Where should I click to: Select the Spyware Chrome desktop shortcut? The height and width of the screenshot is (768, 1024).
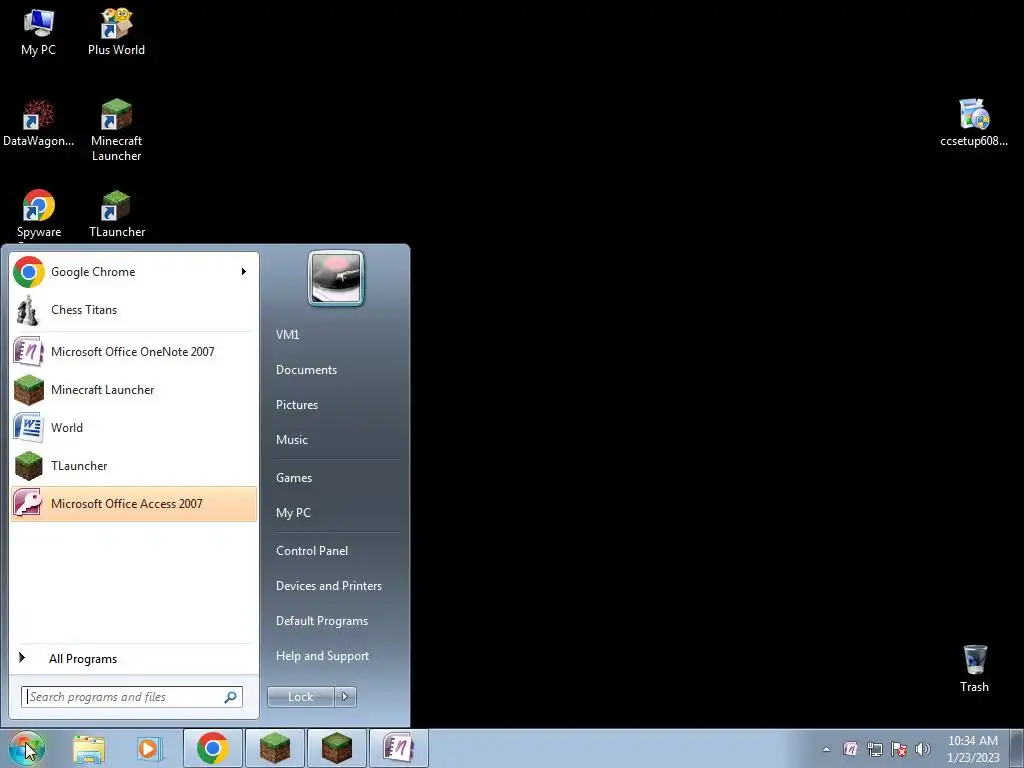pos(39,216)
